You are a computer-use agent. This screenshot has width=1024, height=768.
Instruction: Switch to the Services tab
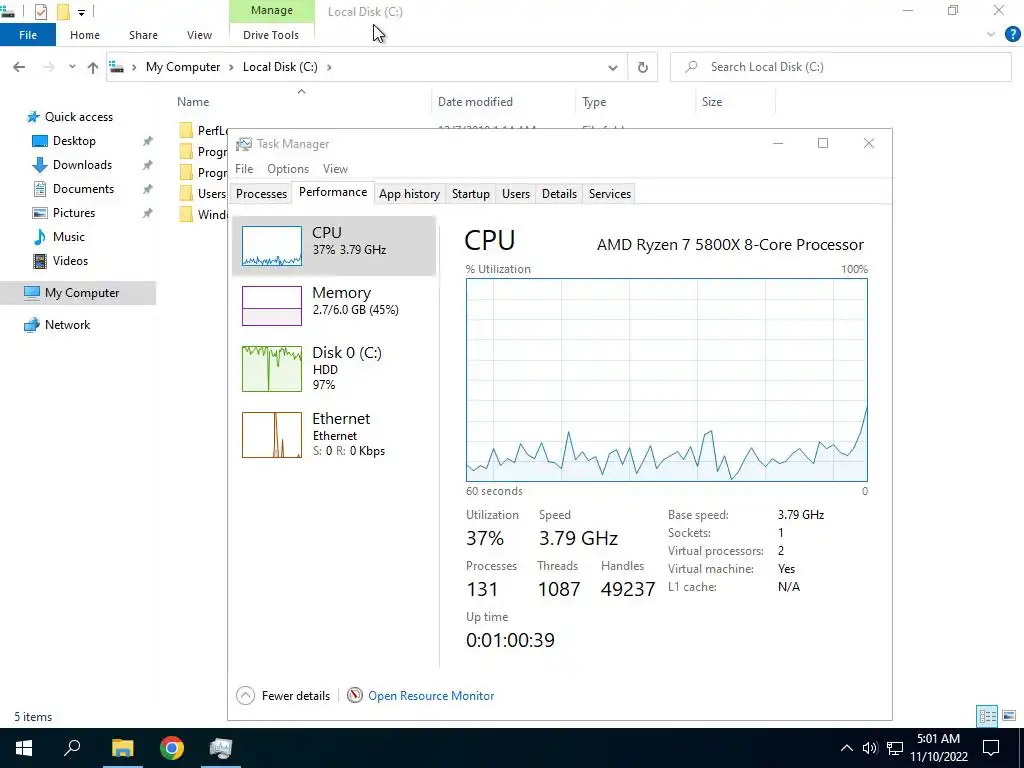pos(610,194)
